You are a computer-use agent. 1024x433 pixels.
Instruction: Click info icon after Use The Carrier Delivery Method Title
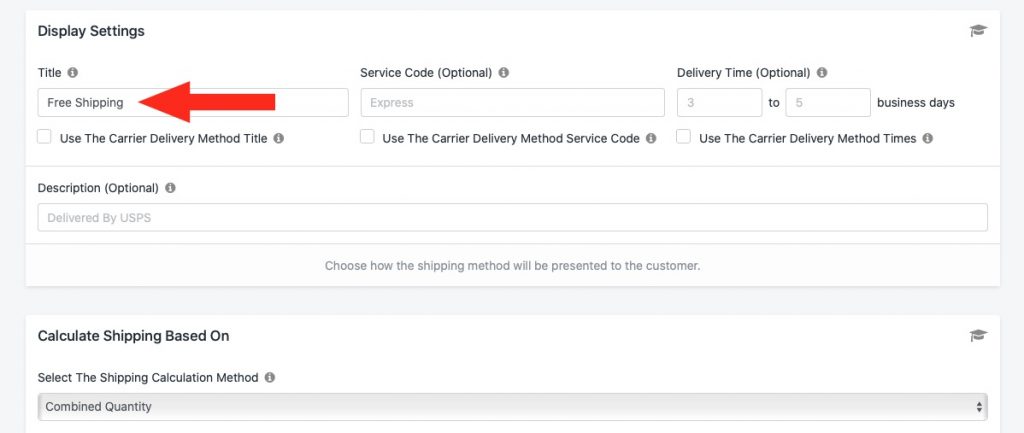point(279,138)
